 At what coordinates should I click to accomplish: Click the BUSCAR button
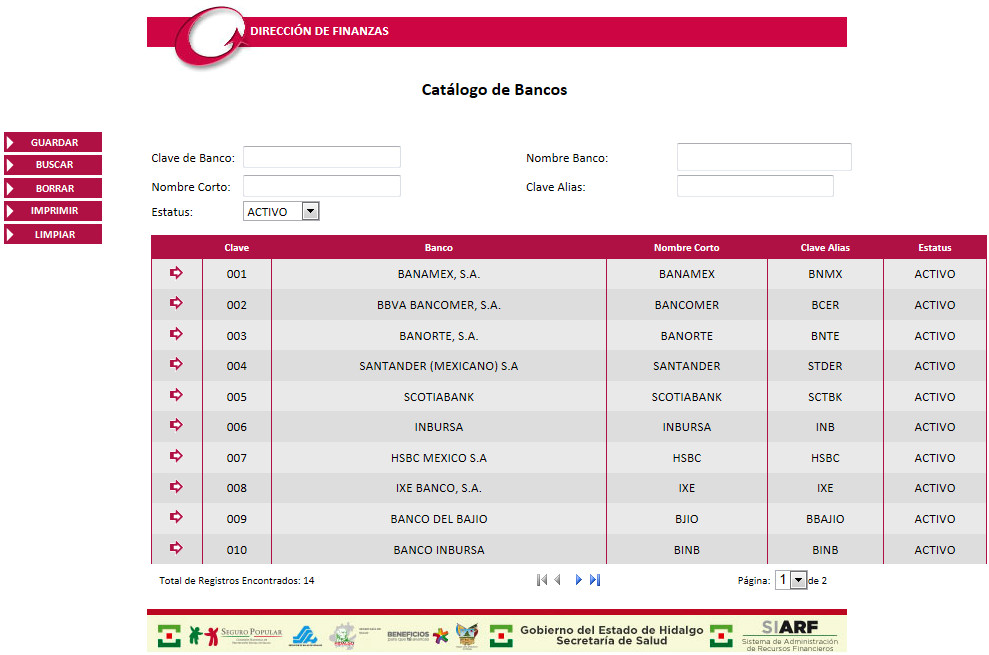(x=53, y=165)
